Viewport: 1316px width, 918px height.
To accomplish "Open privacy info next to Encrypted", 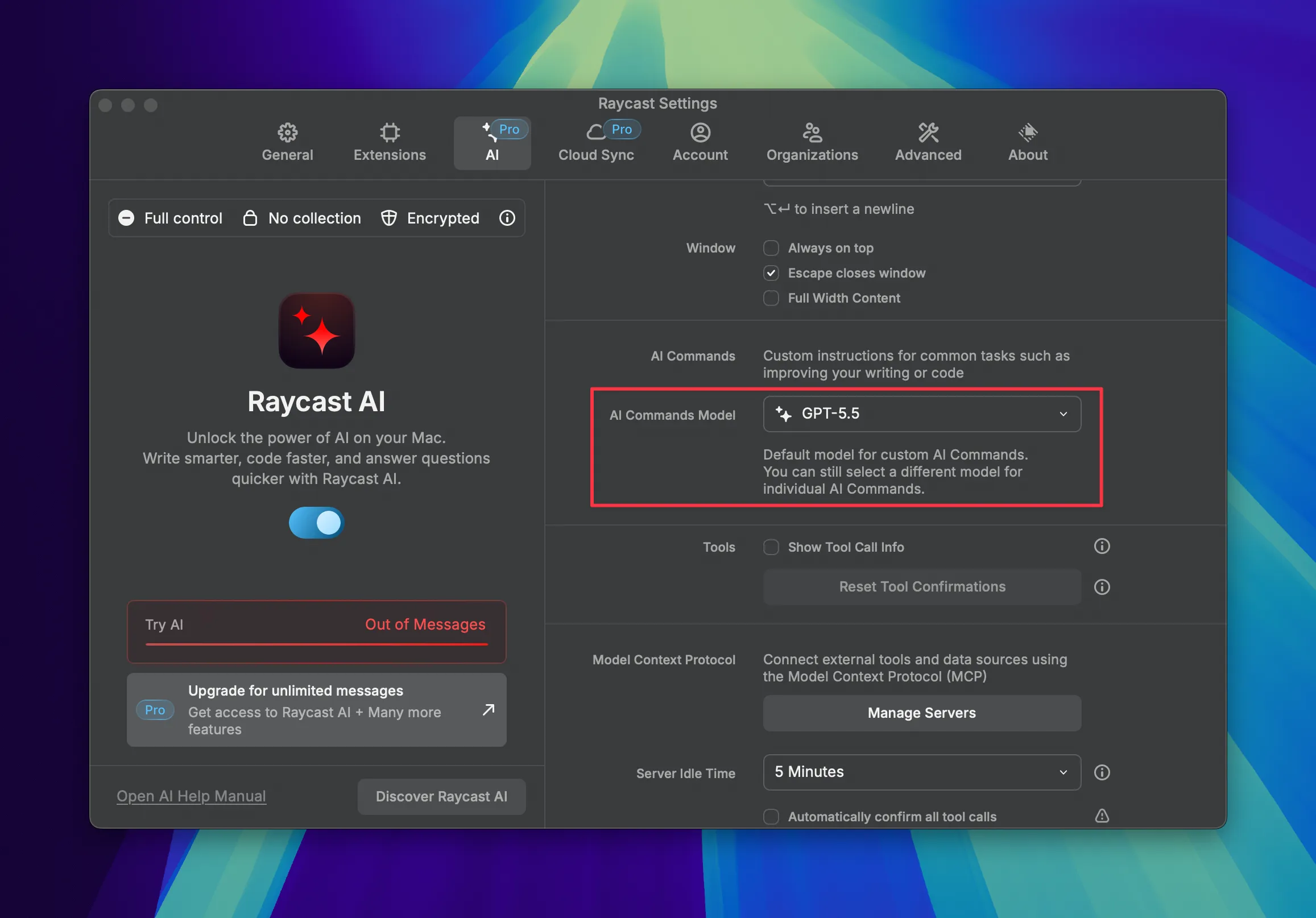I will 507,218.
